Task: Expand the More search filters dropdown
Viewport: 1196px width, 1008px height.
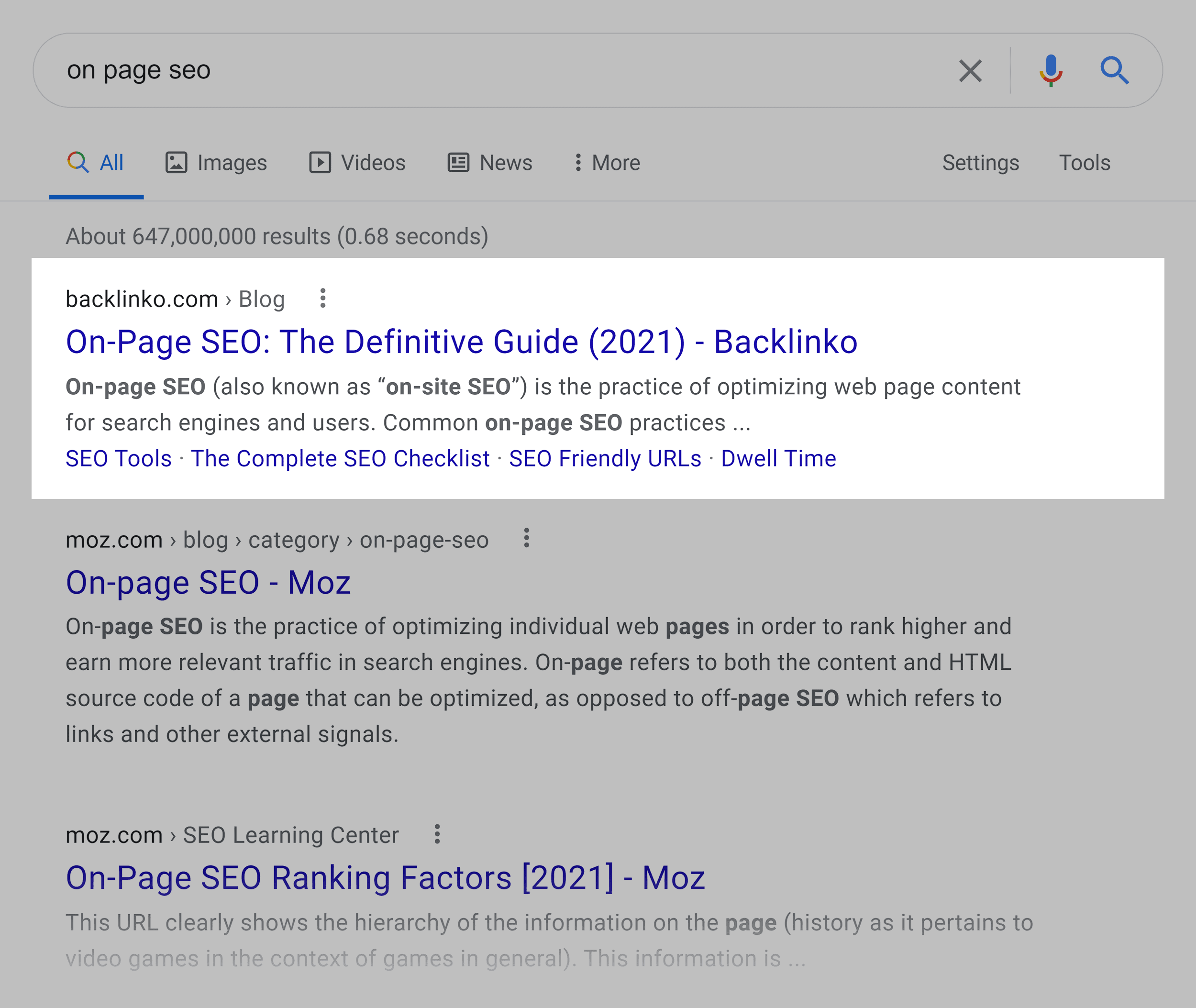Action: click(602, 163)
